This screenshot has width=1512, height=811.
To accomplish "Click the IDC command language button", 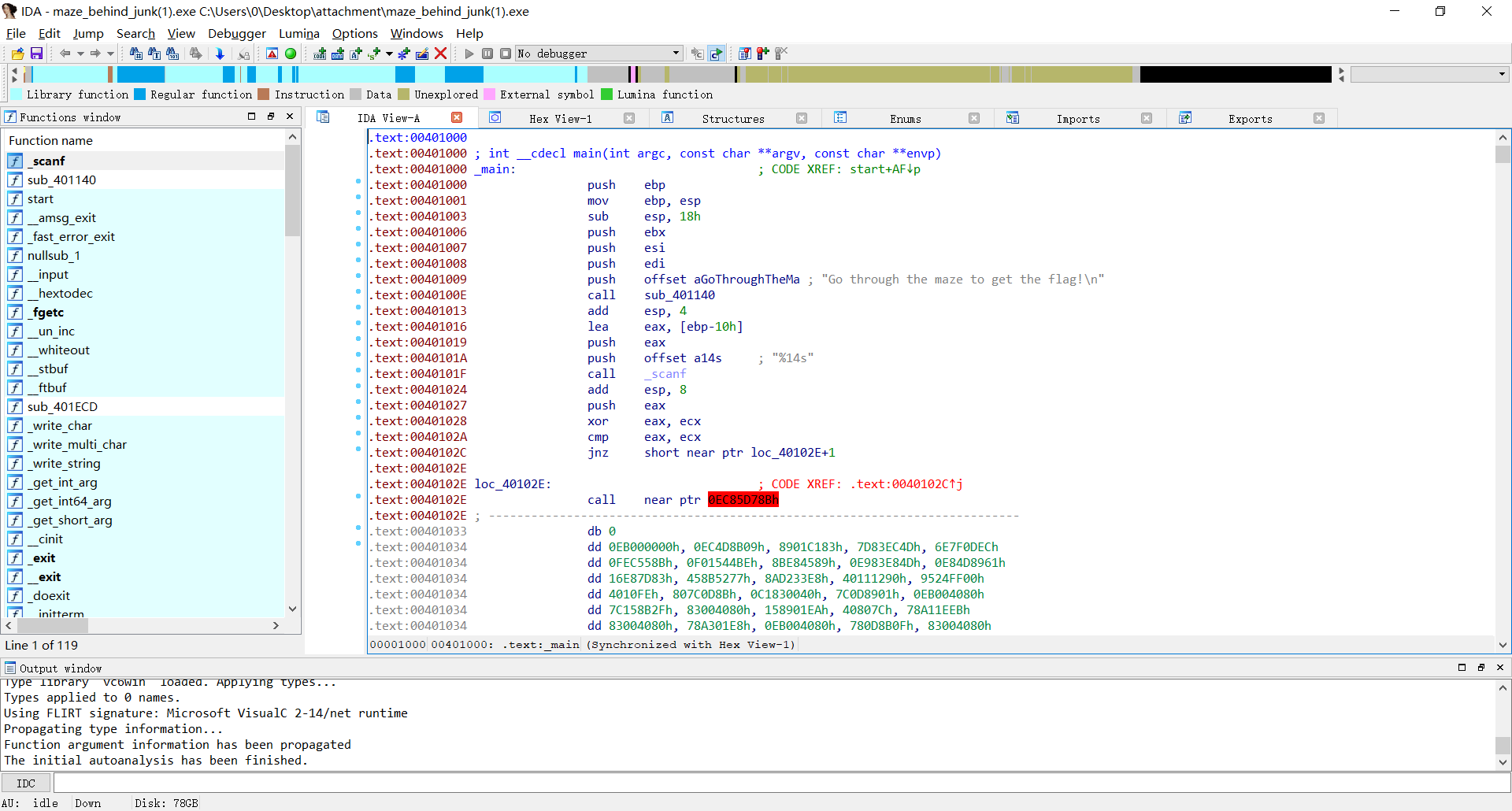I will pyautogui.click(x=26, y=783).
